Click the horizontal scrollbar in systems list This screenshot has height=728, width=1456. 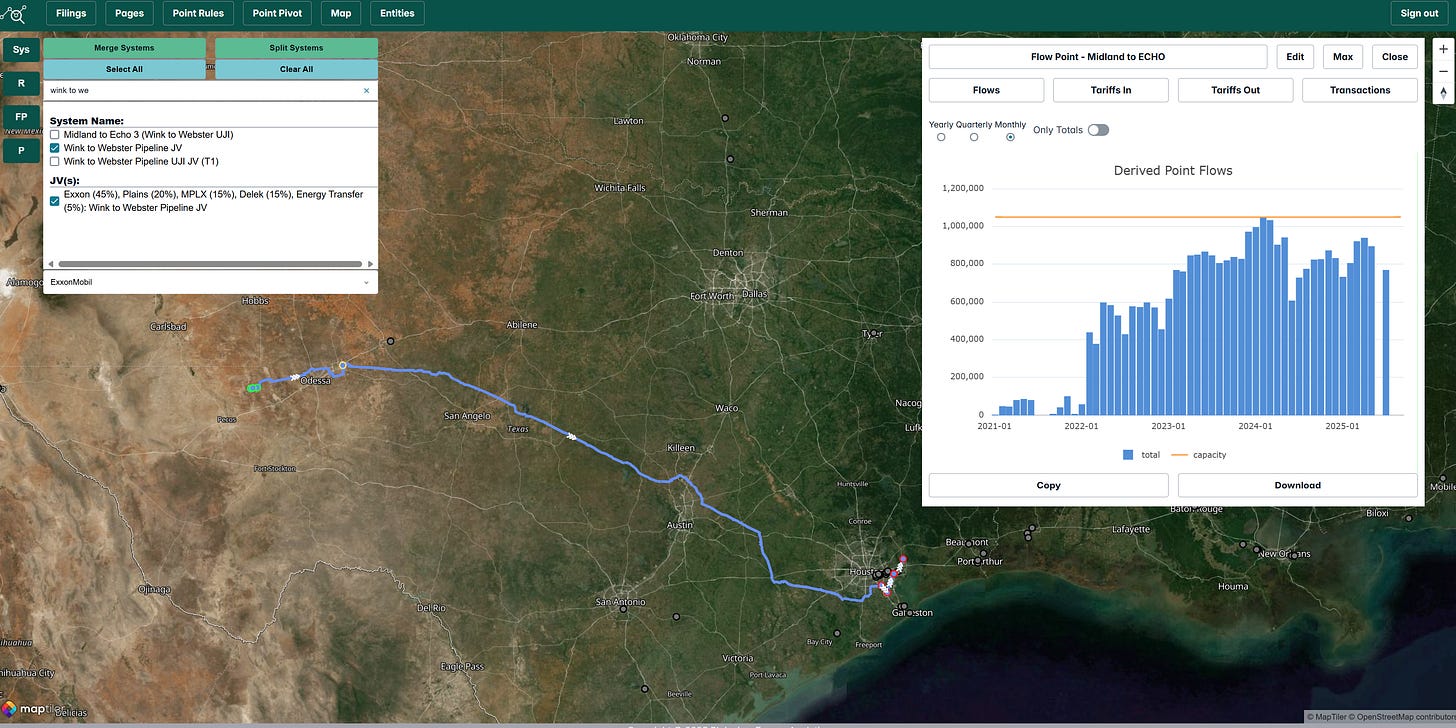click(x=210, y=264)
